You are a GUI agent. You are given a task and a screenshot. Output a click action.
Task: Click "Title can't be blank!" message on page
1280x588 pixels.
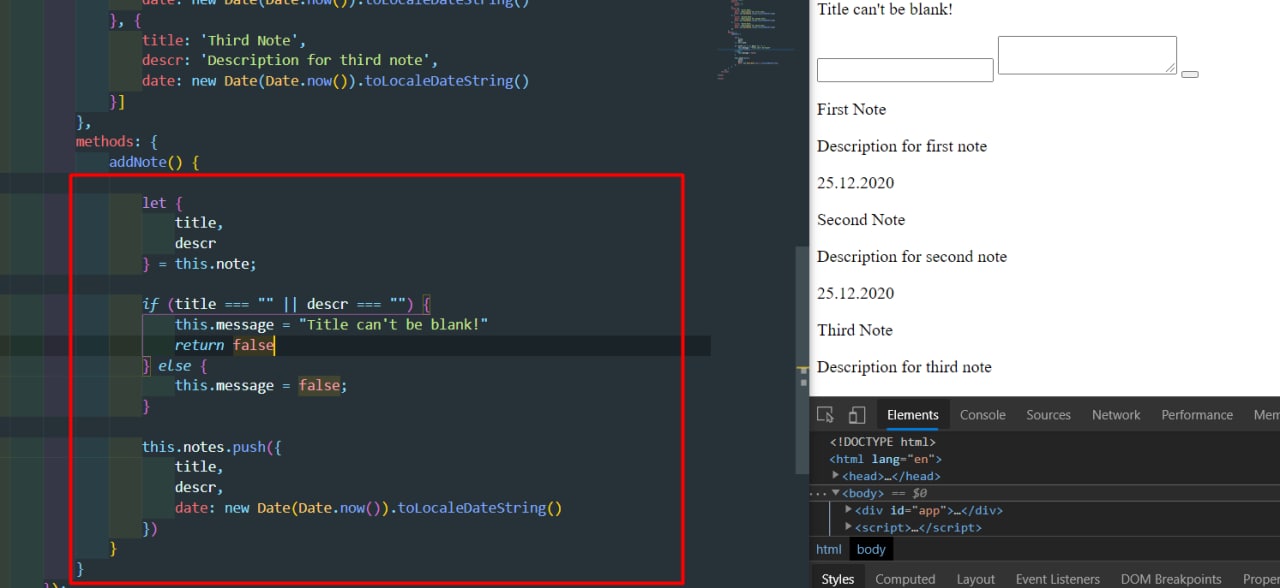[x=885, y=9]
